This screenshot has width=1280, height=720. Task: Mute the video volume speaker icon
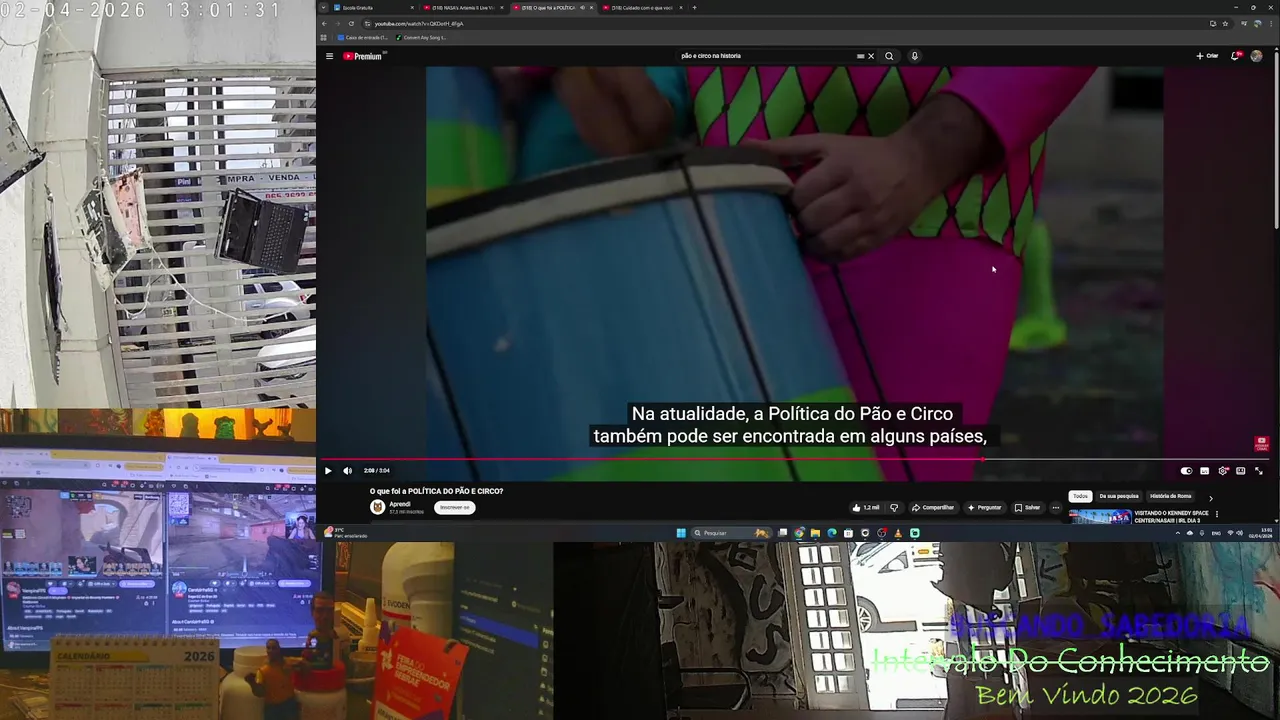click(x=347, y=471)
